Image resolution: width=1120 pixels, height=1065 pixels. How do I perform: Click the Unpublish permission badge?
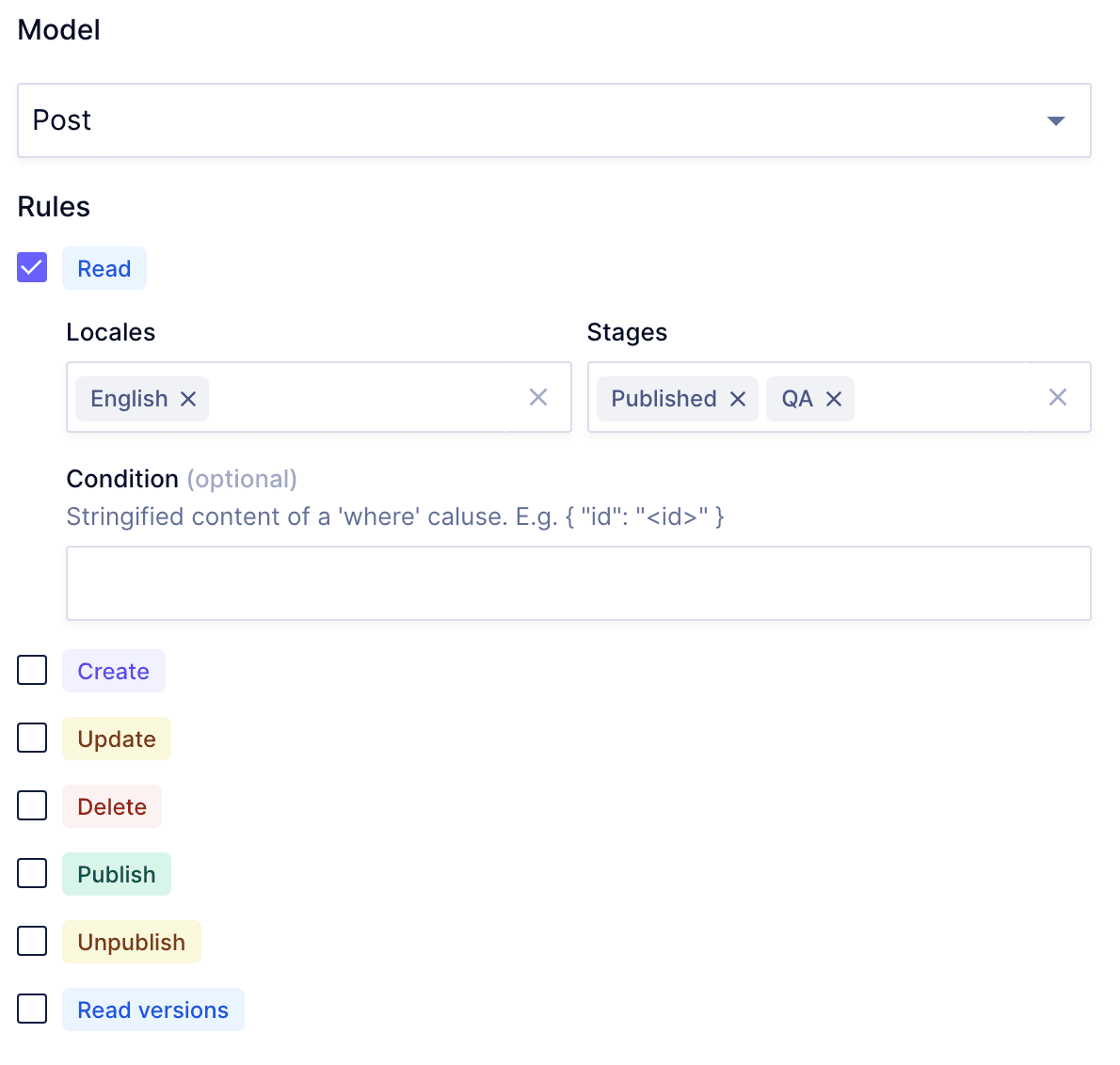tap(131, 941)
